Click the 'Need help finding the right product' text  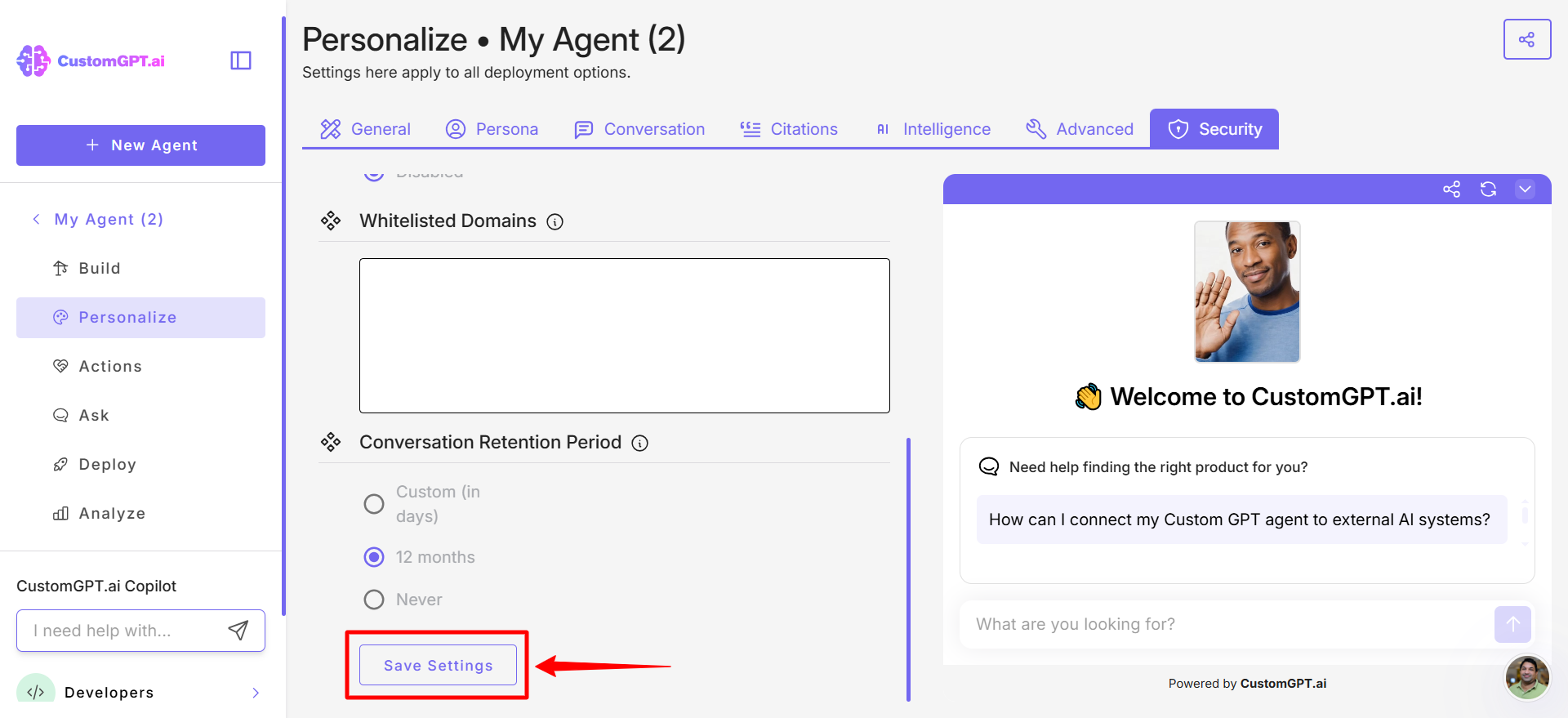[x=1158, y=467]
